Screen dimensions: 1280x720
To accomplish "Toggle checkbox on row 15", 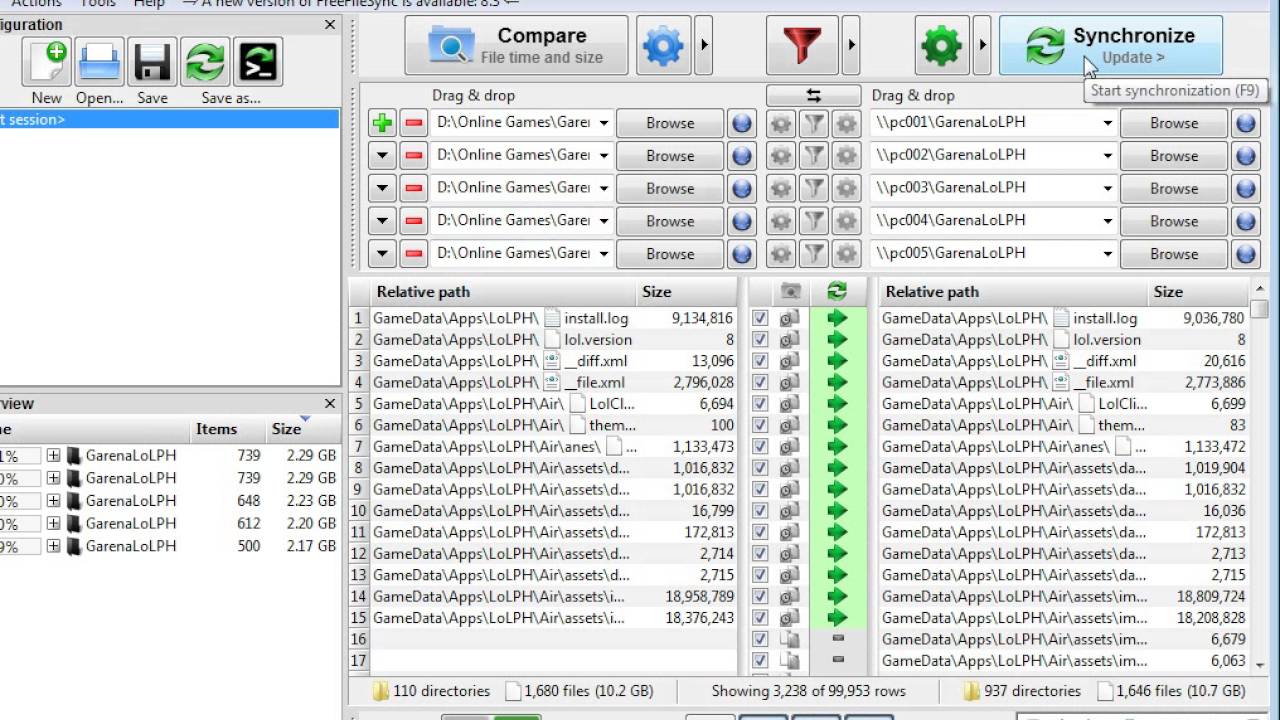I will (760, 618).
